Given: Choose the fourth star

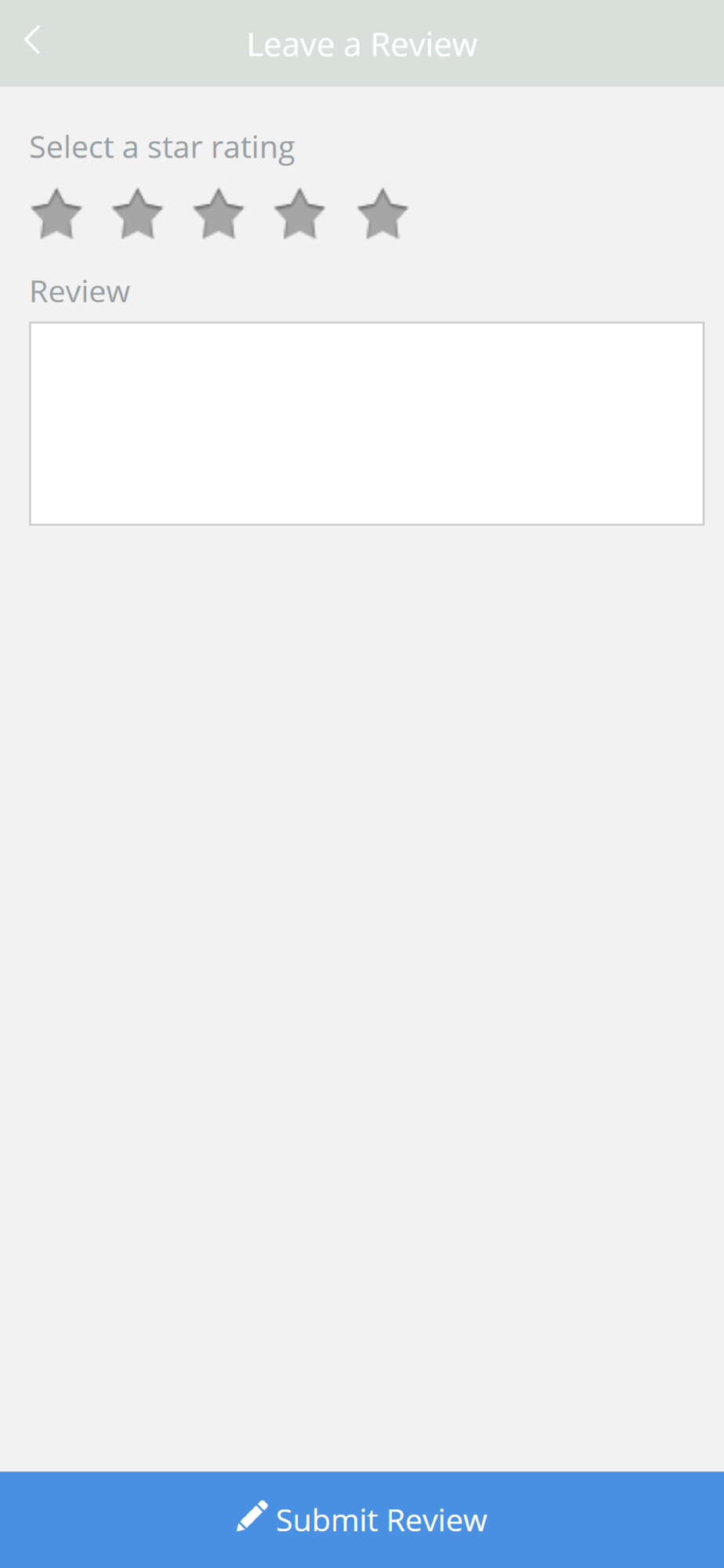Looking at the screenshot, I should [300, 214].
